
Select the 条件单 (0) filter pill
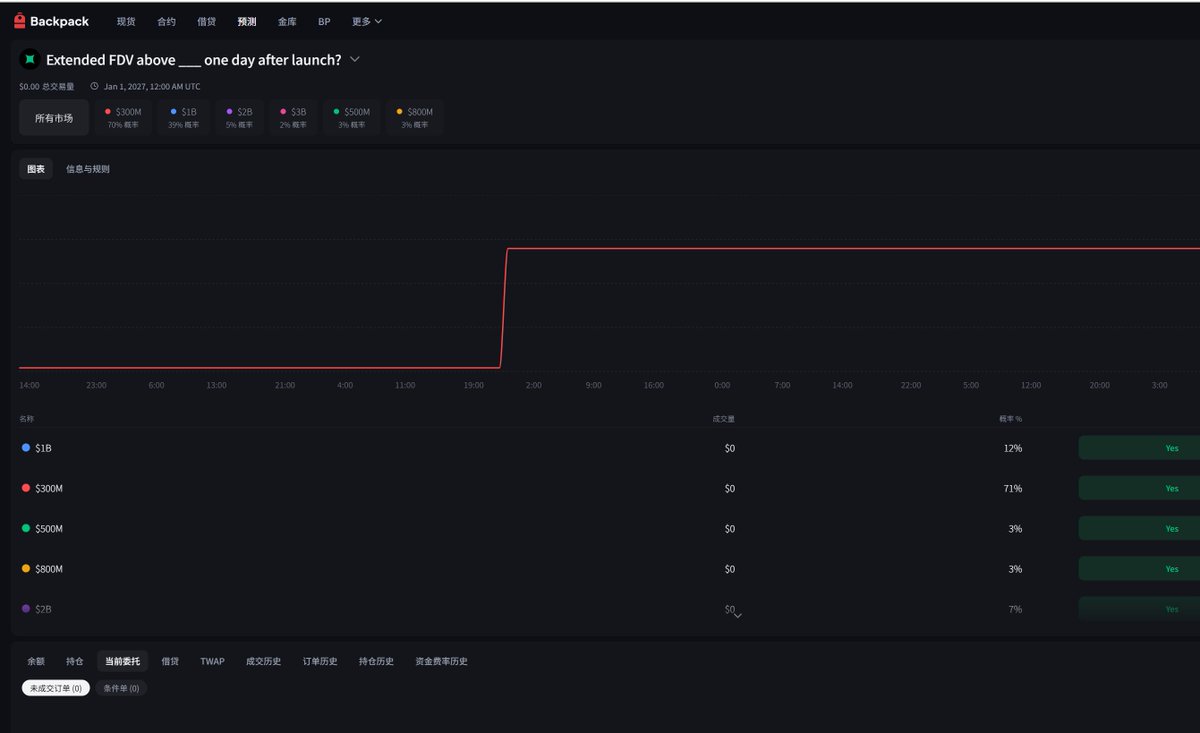point(121,688)
